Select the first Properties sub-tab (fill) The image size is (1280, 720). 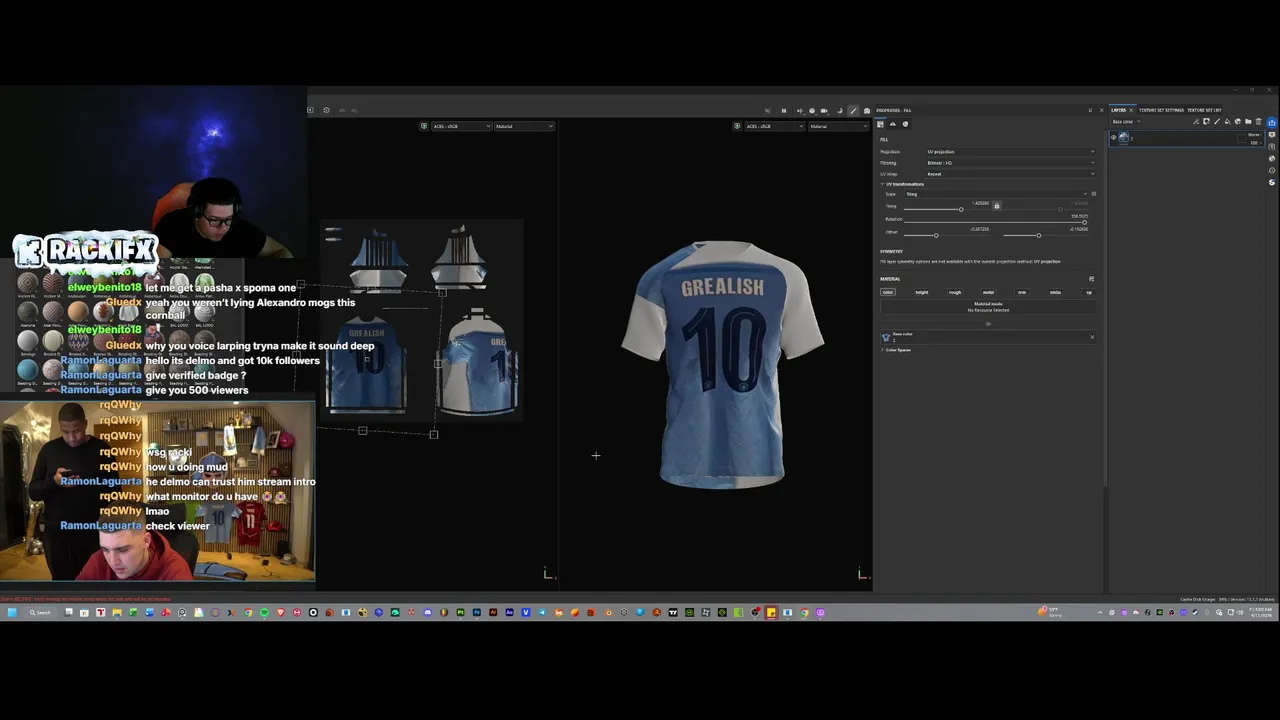(x=880, y=124)
